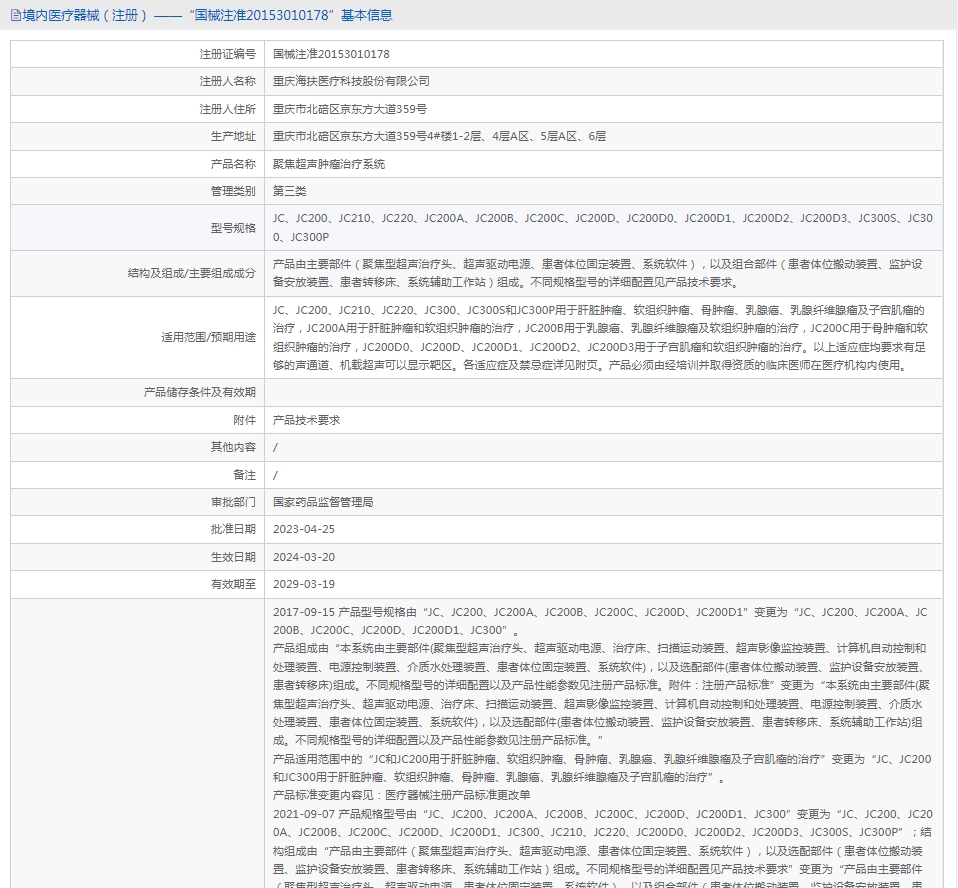Click the line 产品标准变更内容见：医疗器械注册产品标准更改单

click(x=401, y=795)
